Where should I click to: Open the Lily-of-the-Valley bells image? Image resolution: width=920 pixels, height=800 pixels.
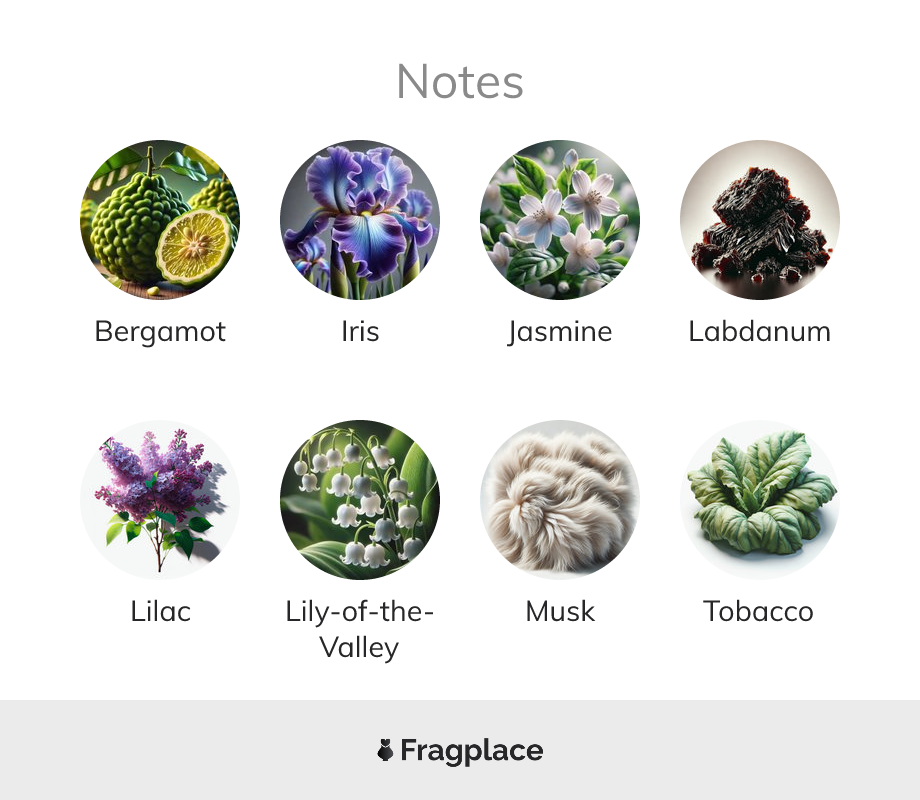360,499
